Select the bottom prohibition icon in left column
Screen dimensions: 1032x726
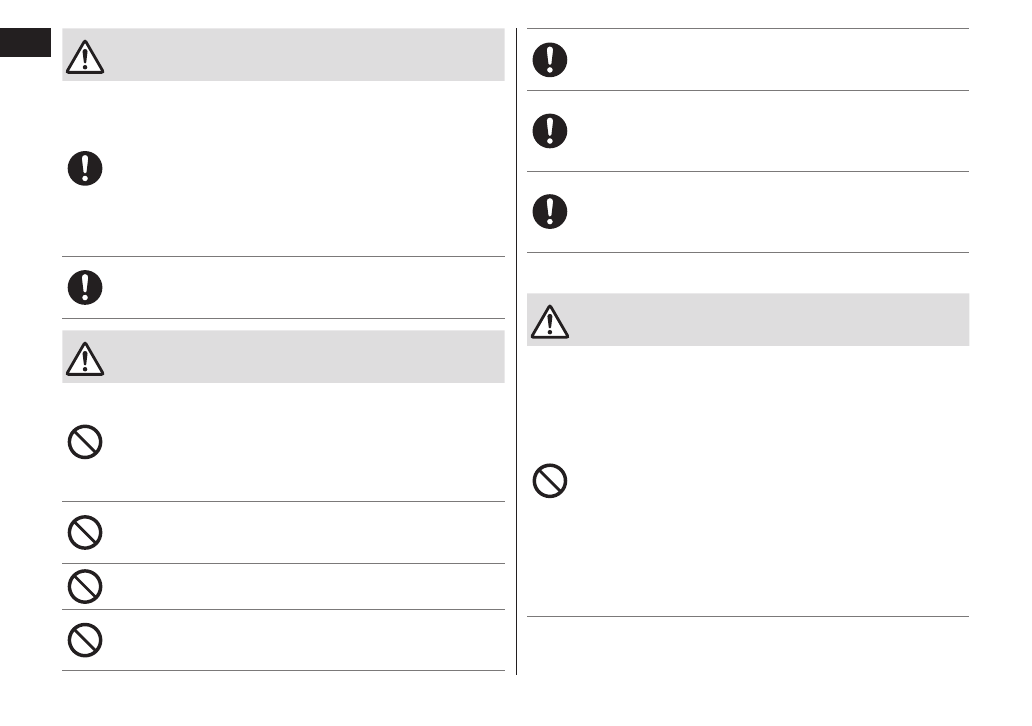coord(85,640)
